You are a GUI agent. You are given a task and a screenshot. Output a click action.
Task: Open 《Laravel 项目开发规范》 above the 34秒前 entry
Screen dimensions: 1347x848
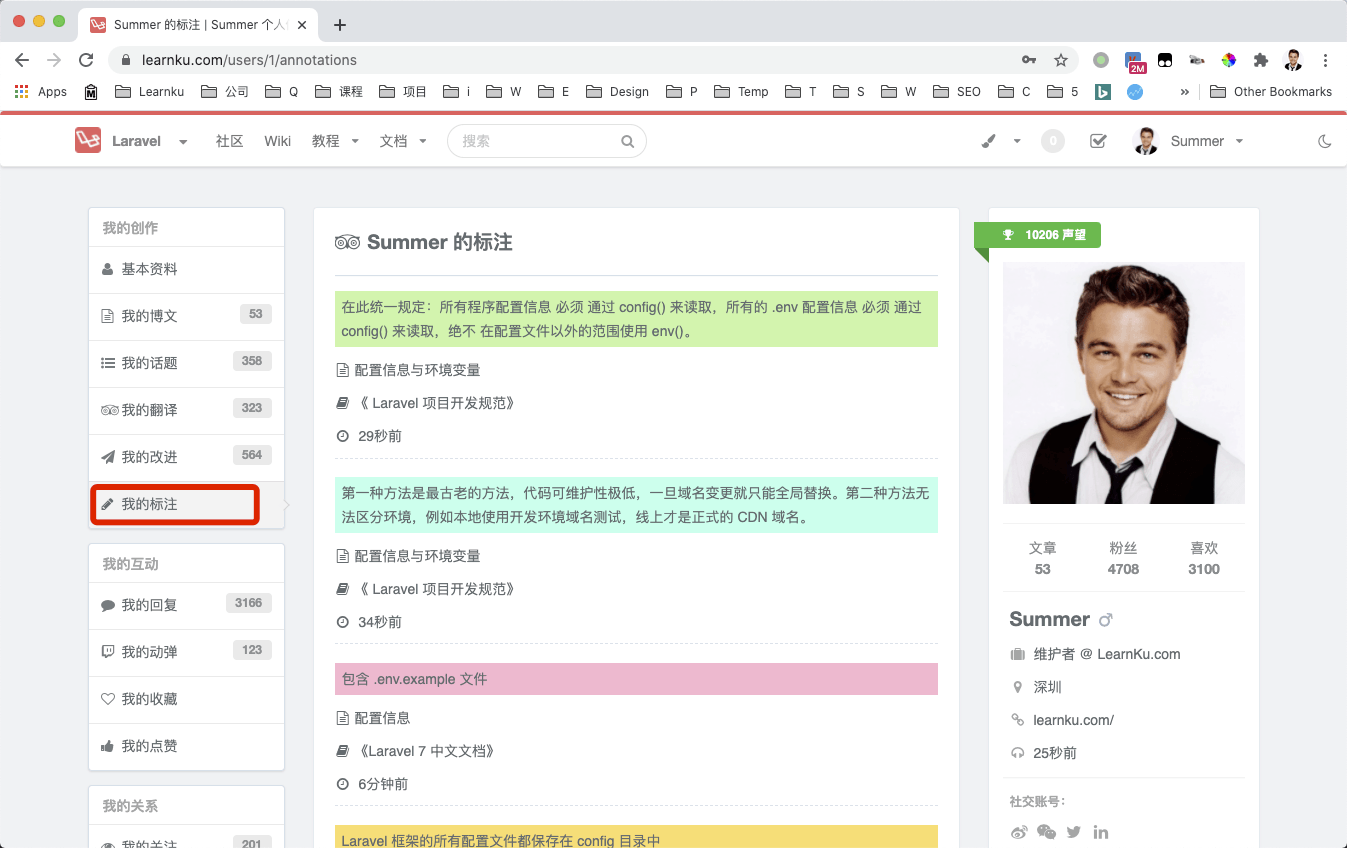pyautogui.click(x=435, y=589)
